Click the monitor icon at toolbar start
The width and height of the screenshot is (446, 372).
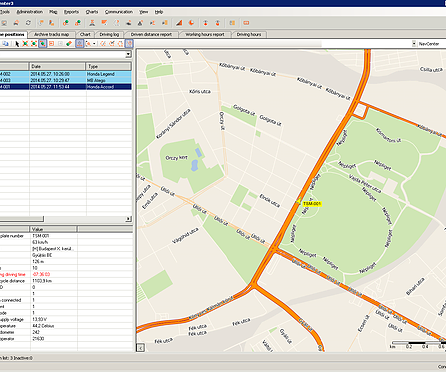(x=4, y=23)
